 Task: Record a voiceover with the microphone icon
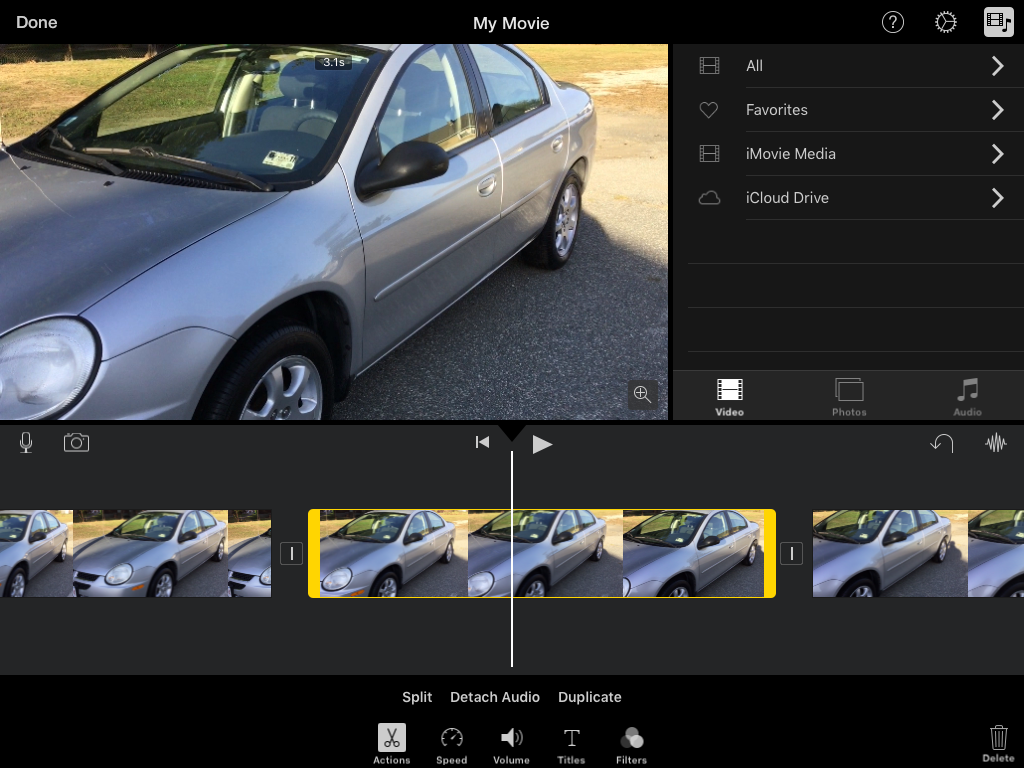[26, 443]
